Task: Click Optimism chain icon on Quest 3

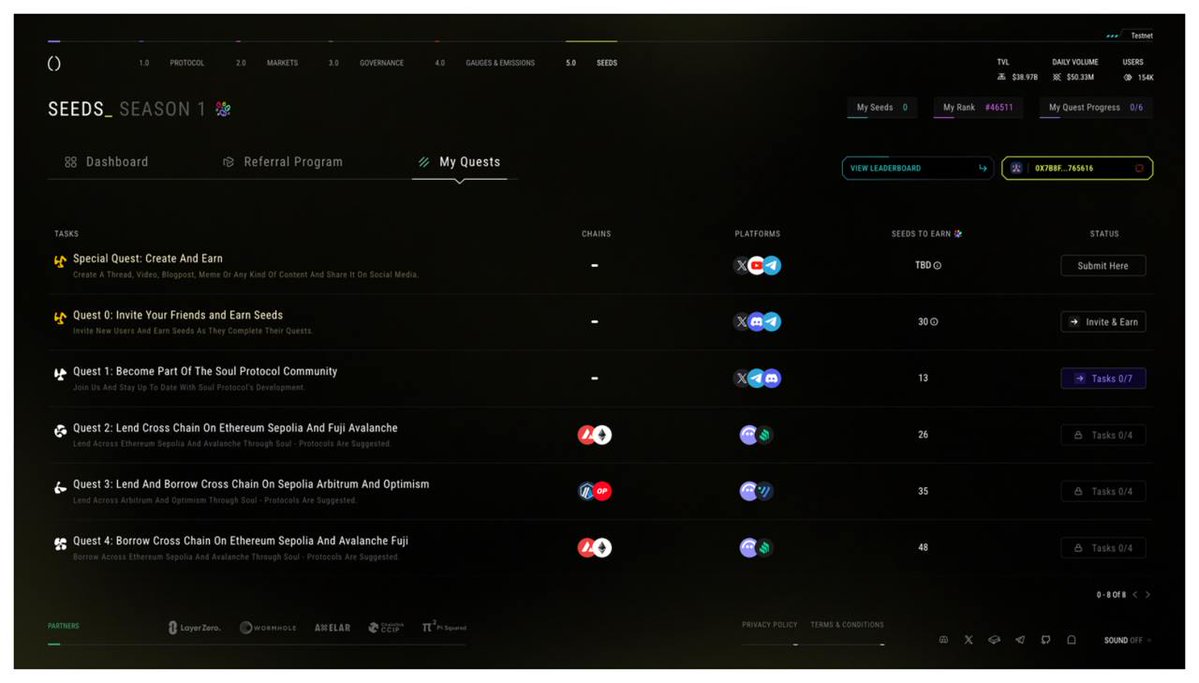Action: coord(603,491)
